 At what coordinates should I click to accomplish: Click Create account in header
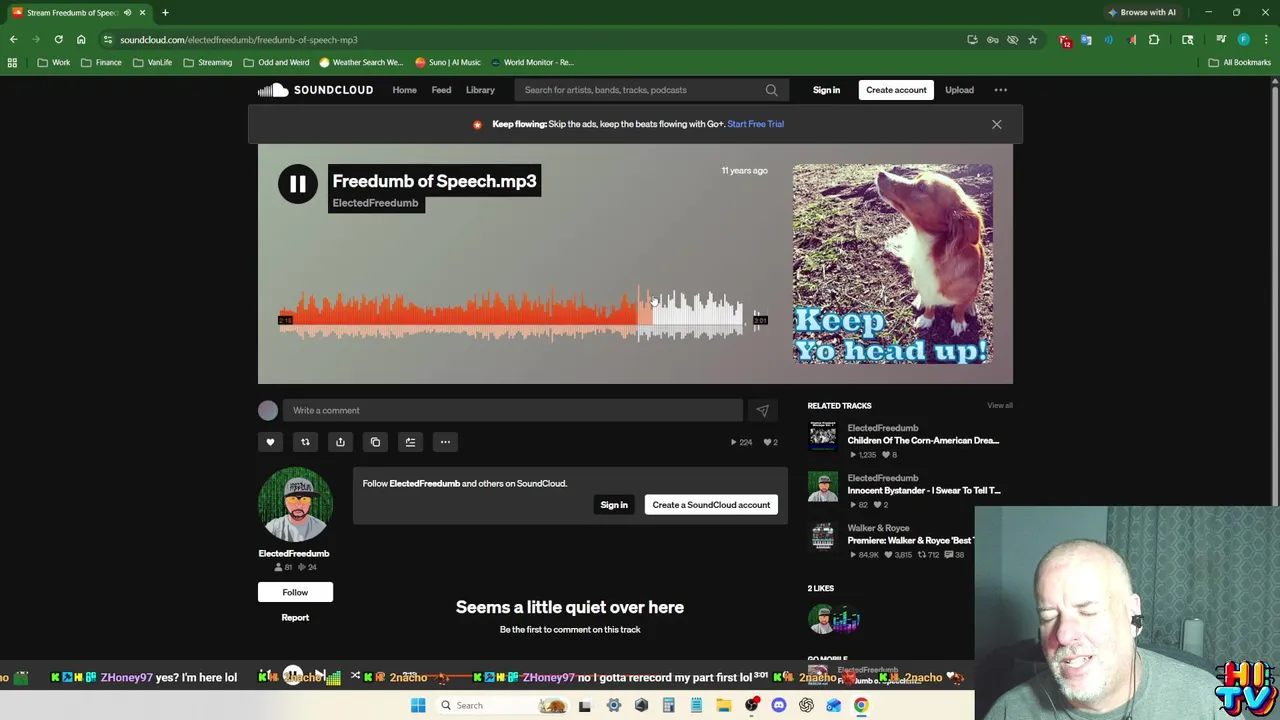pyautogui.click(x=896, y=90)
